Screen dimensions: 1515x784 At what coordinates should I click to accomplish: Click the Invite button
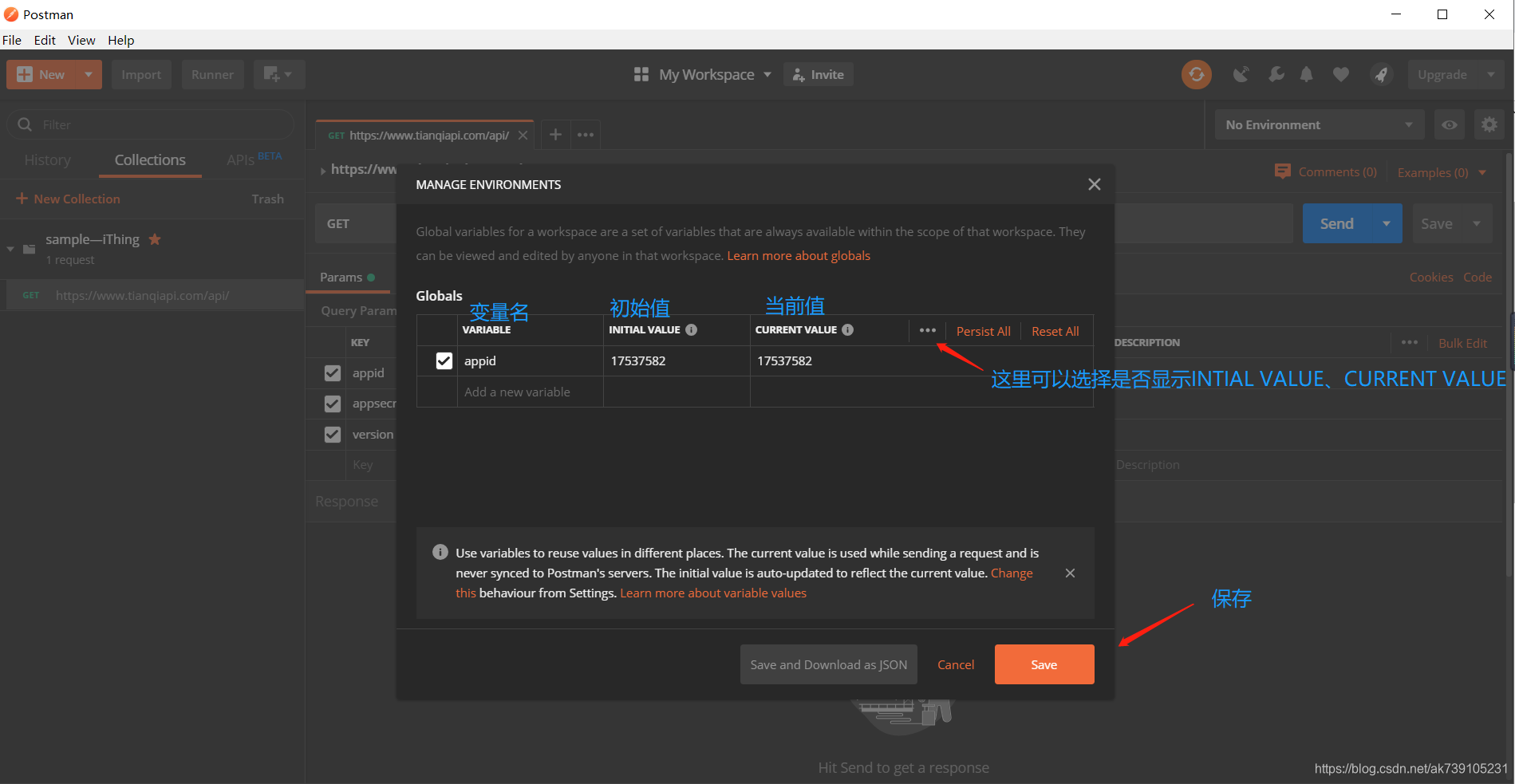[x=819, y=74]
